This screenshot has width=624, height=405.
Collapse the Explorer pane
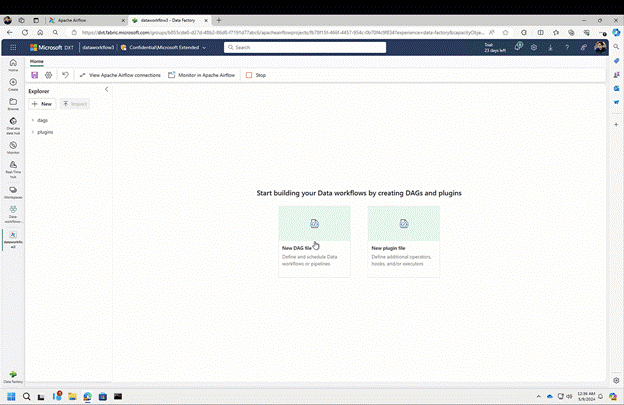tap(106, 89)
